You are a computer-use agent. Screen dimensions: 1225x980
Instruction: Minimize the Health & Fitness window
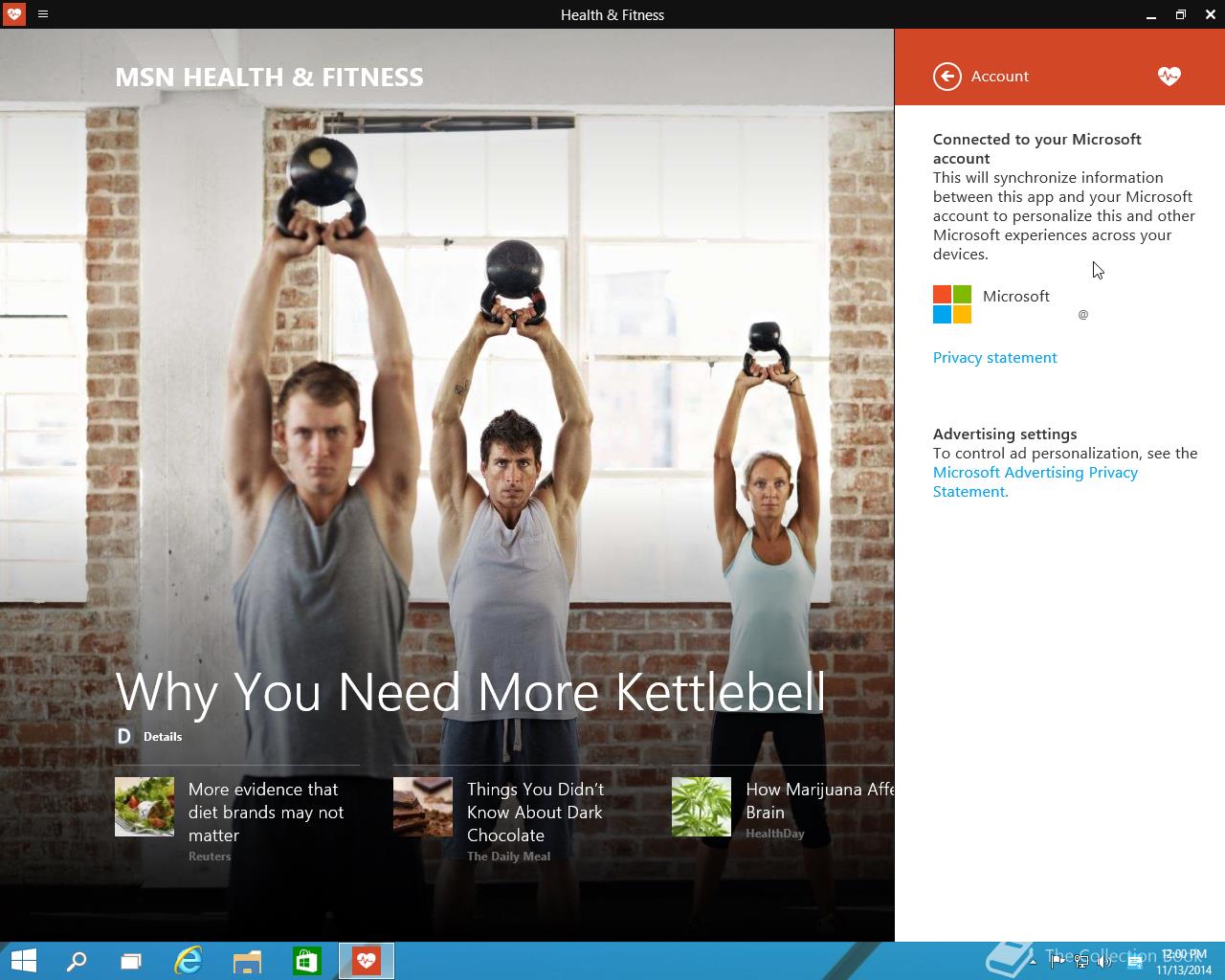[1149, 14]
